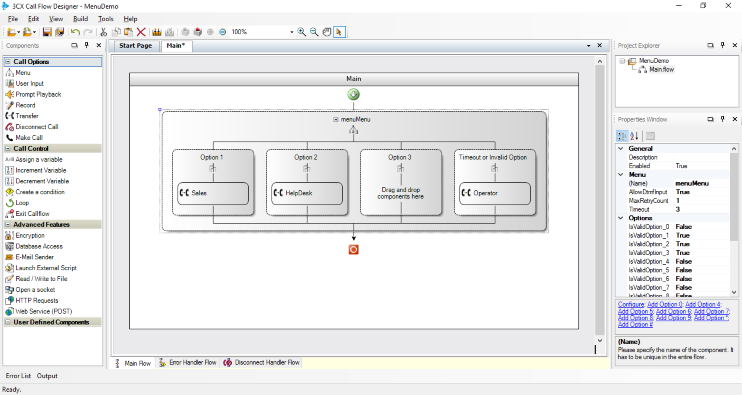Click the Copy icon in the toolbar
Screen dimensions: 742x395
click(x=116, y=32)
